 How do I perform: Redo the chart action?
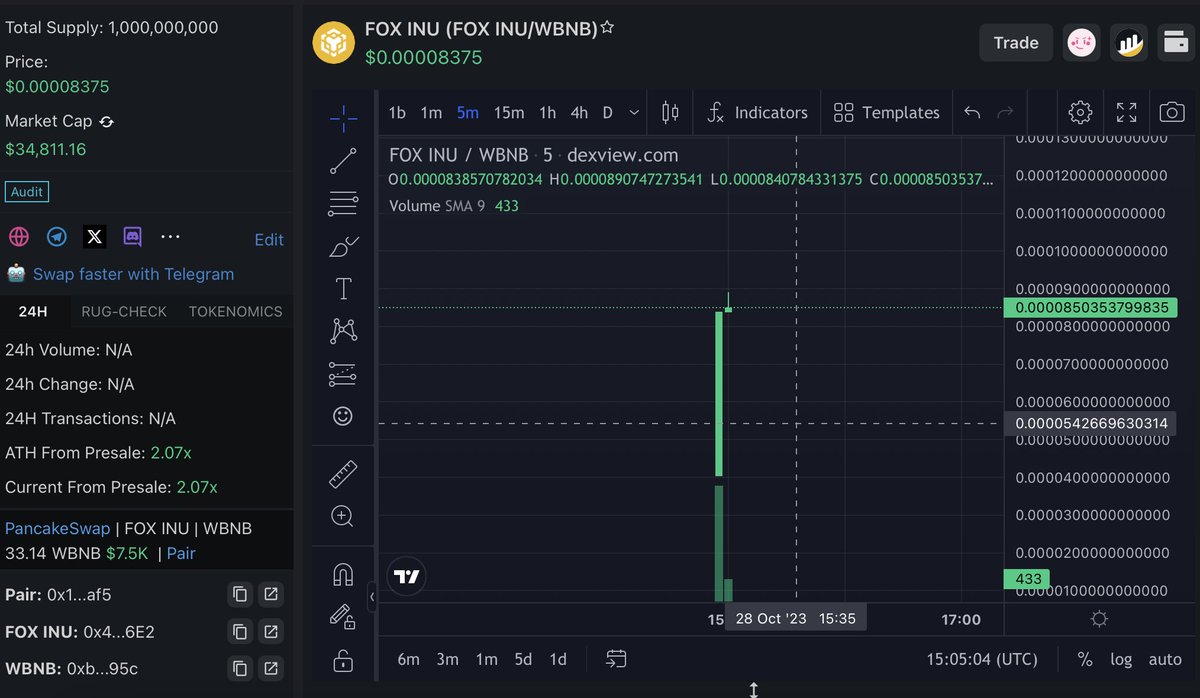click(x=1005, y=113)
